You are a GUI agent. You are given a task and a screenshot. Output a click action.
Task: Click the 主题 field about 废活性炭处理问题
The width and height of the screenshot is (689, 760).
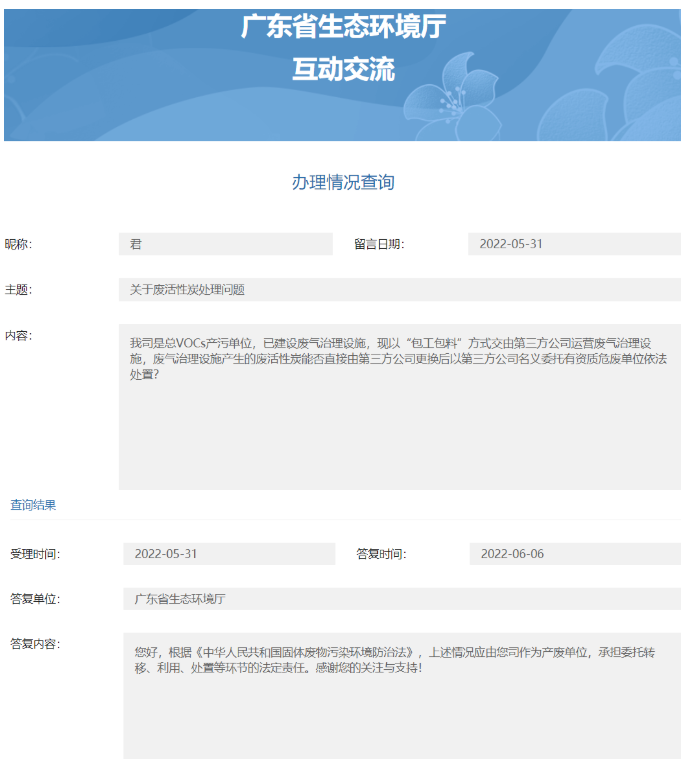(399, 290)
